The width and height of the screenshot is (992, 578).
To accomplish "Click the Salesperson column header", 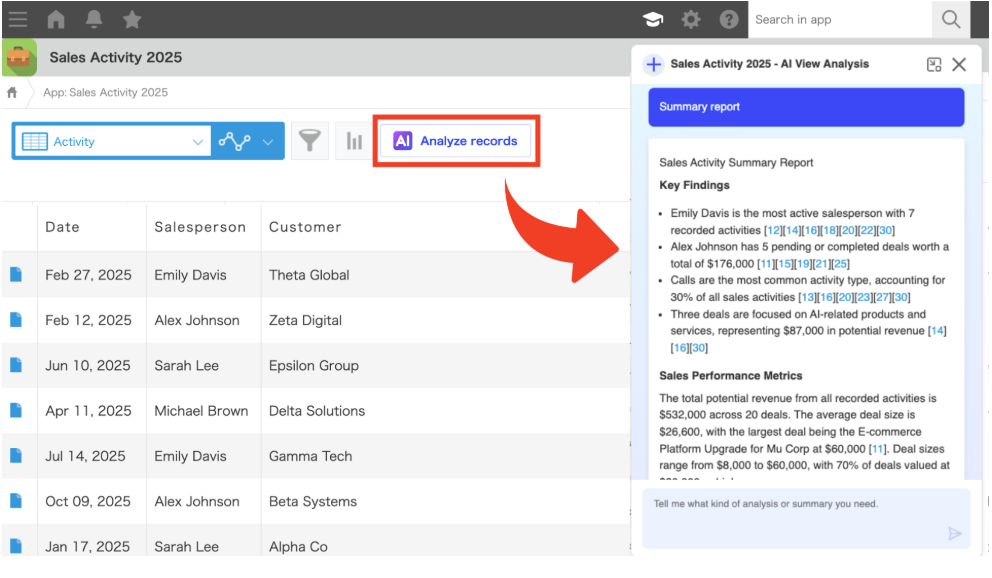I will pyautogui.click(x=200, y=227).
